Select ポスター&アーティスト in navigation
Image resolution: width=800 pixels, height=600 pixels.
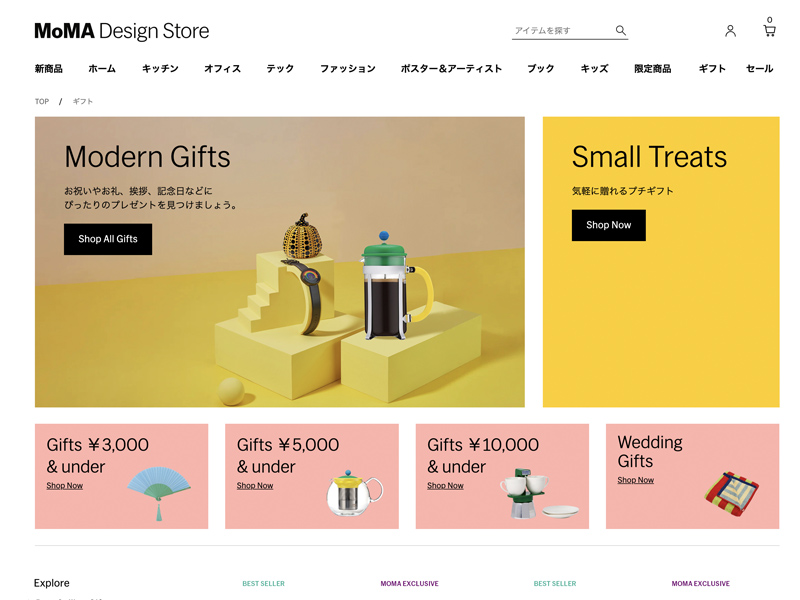tap(451, 68)
